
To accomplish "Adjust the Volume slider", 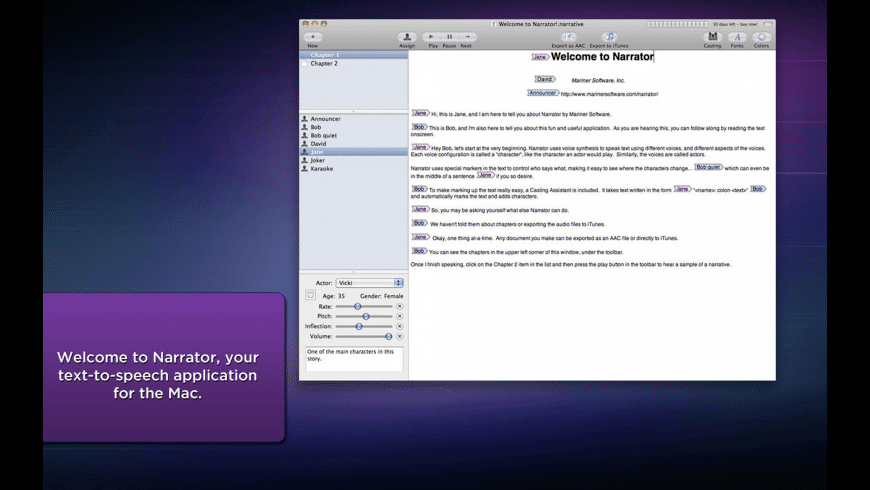I will (x=364, y=336).
